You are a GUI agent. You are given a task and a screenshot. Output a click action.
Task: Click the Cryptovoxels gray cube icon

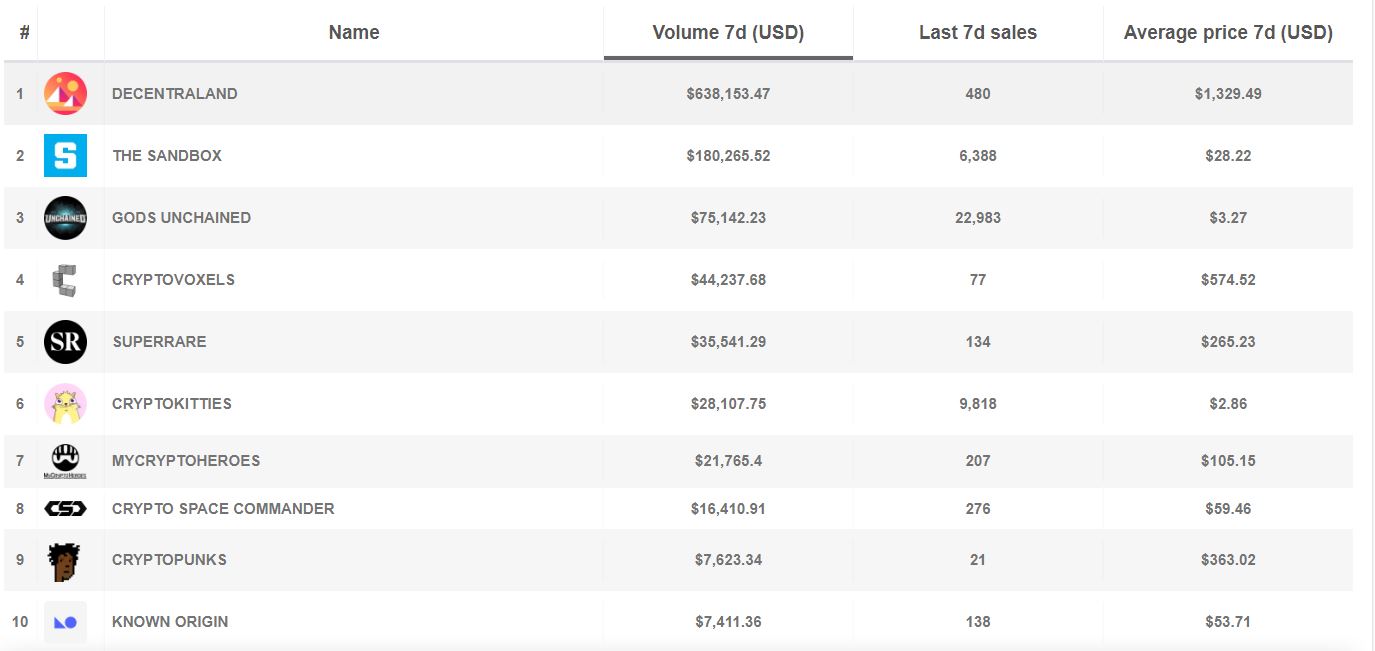pyautogui.click(x=65, y=280)
